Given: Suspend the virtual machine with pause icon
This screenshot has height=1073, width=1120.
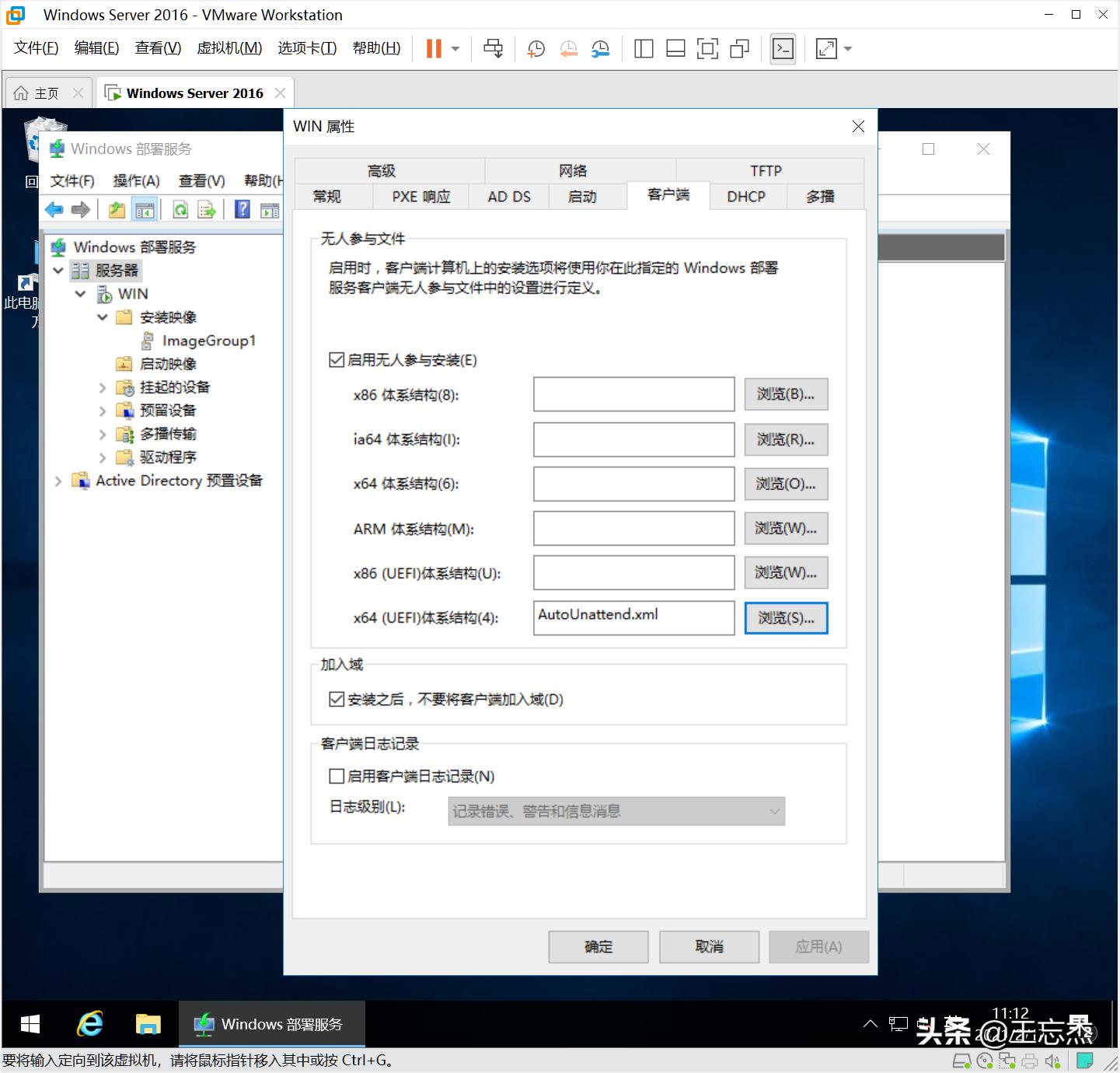Looking at the screenshot, I should tap(432, 48).
